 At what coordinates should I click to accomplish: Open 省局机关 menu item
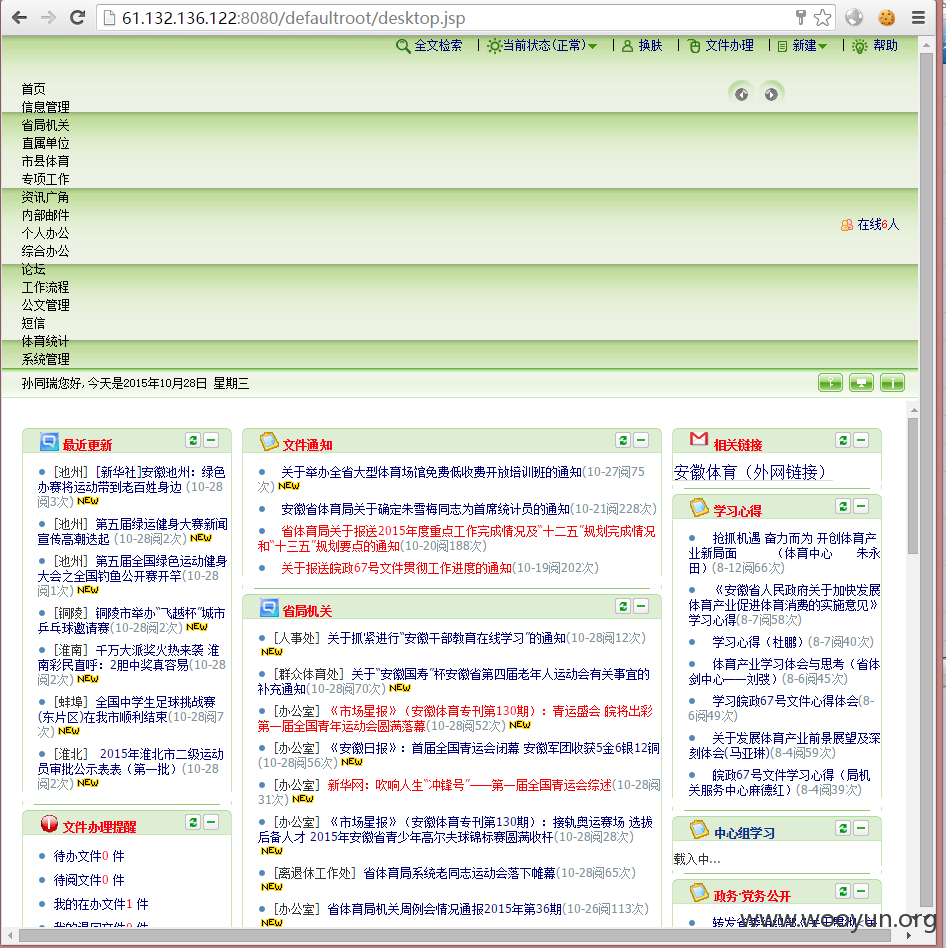[45, 125]
